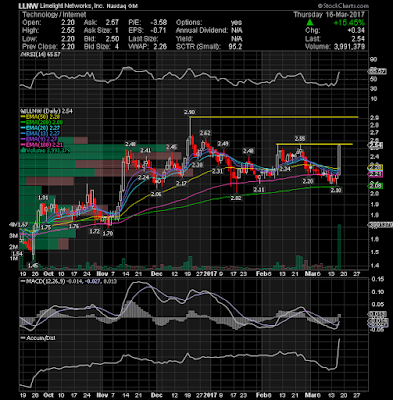Select the purple 'EMA(9) 2.27' legend entry
Screen dimensions: 393x400
coord(39,139)
